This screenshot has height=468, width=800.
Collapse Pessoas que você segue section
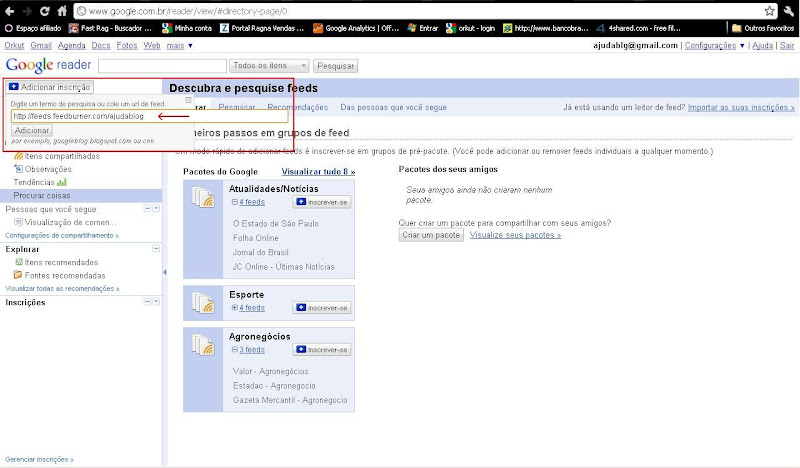tap(147, 208)
